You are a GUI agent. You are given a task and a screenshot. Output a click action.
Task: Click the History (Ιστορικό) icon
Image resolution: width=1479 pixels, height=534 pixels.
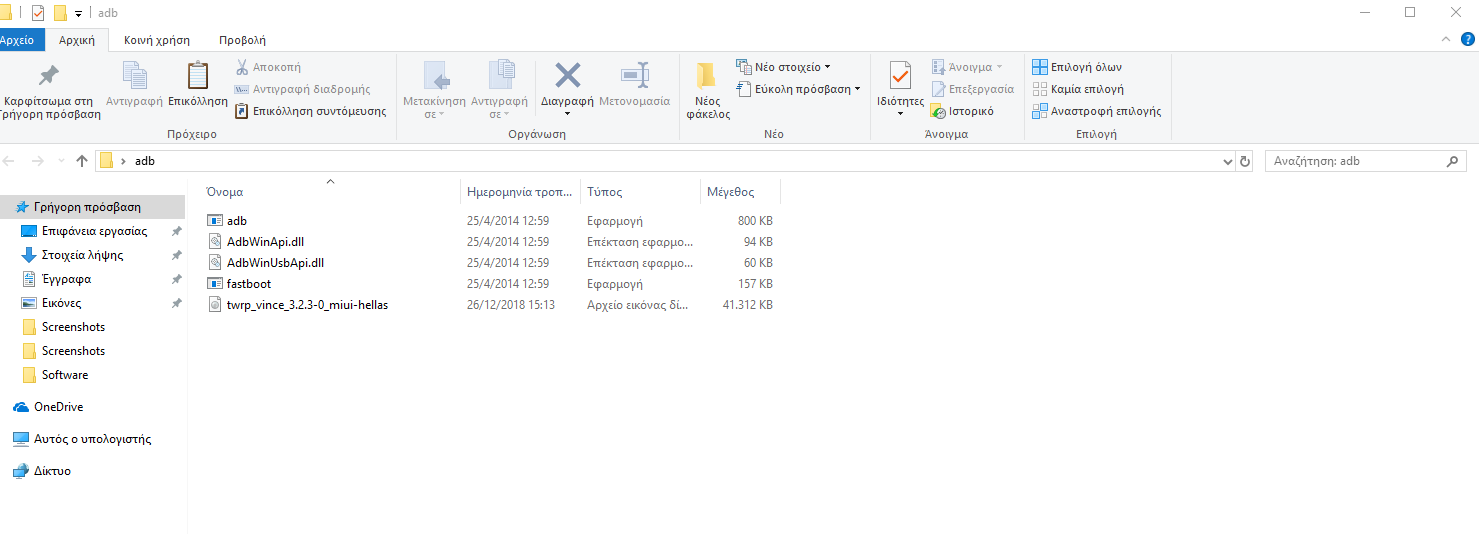click(961, 111)
